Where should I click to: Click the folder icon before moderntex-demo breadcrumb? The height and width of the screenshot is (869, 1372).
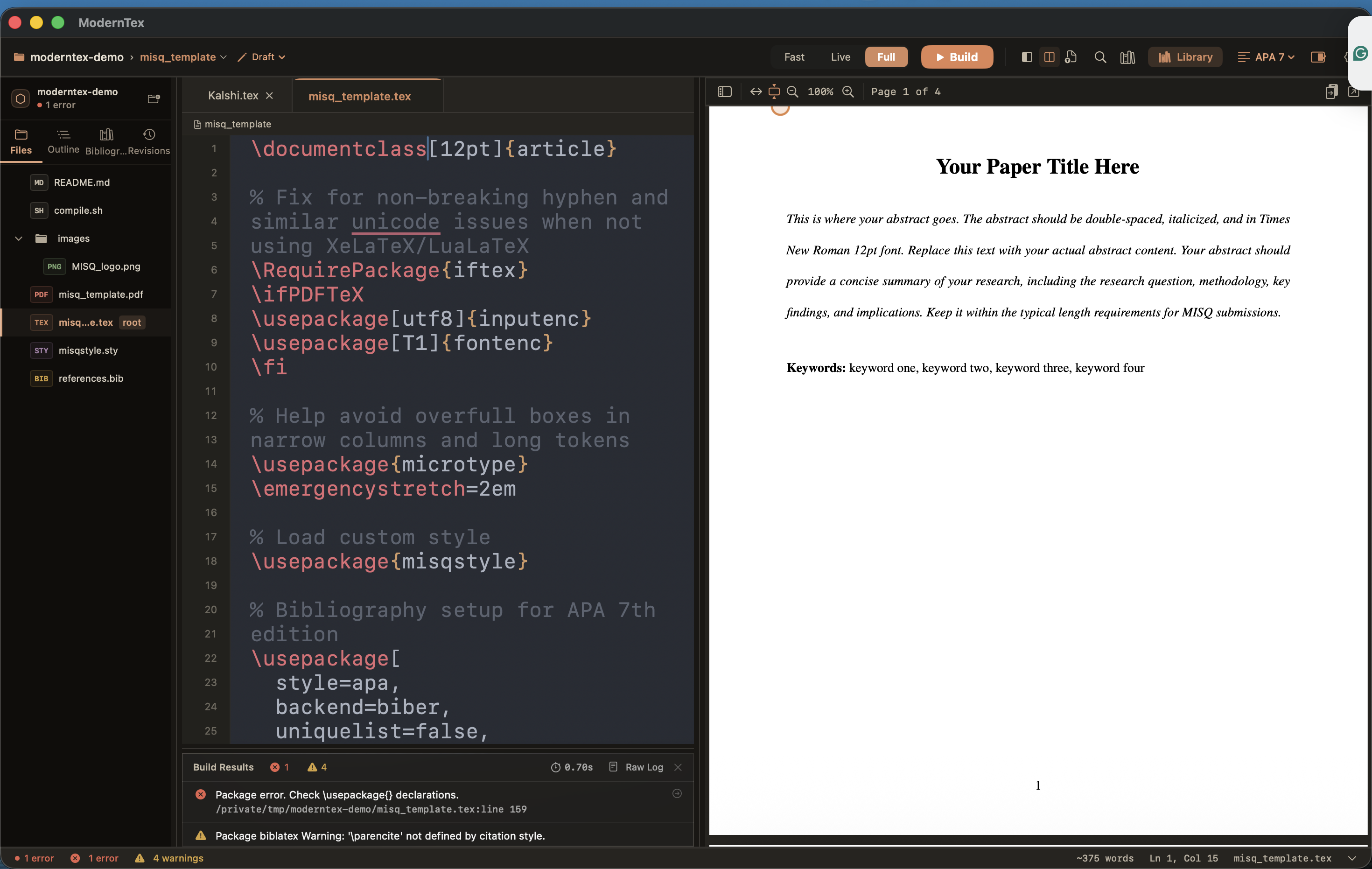click(19, 57)
